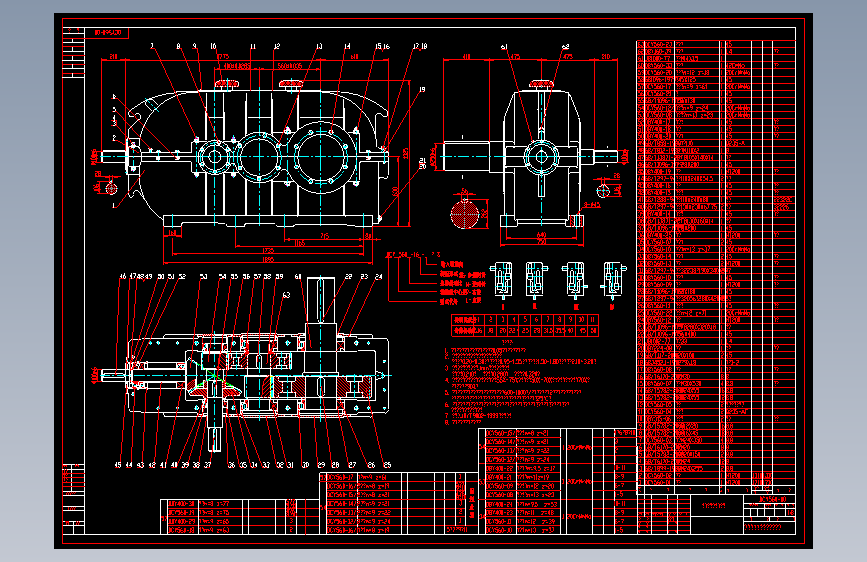867x562 pixels.
Task: Click balloon number 14 above front view
Action: 347,46
